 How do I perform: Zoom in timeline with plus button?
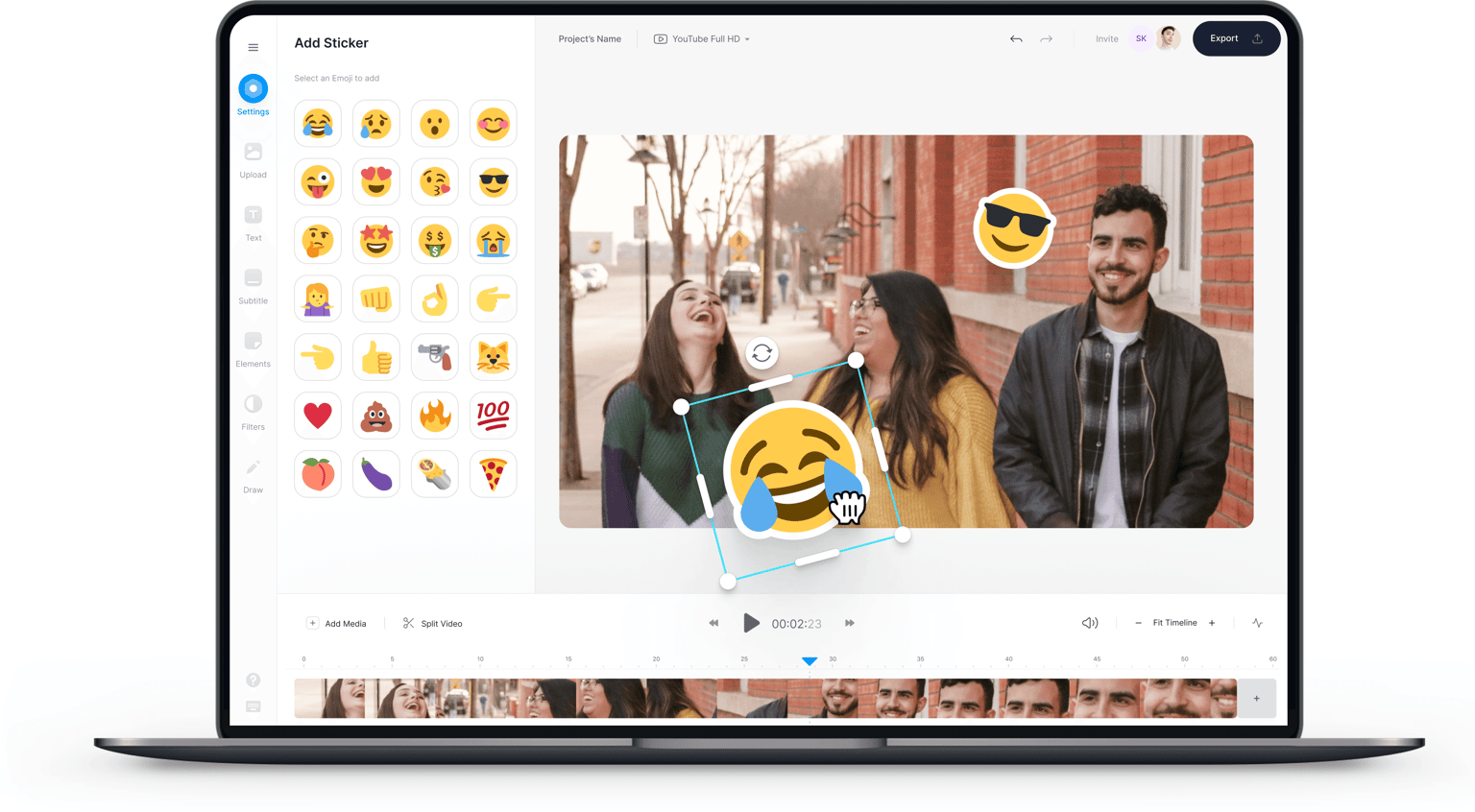(x=1212, y=623)
